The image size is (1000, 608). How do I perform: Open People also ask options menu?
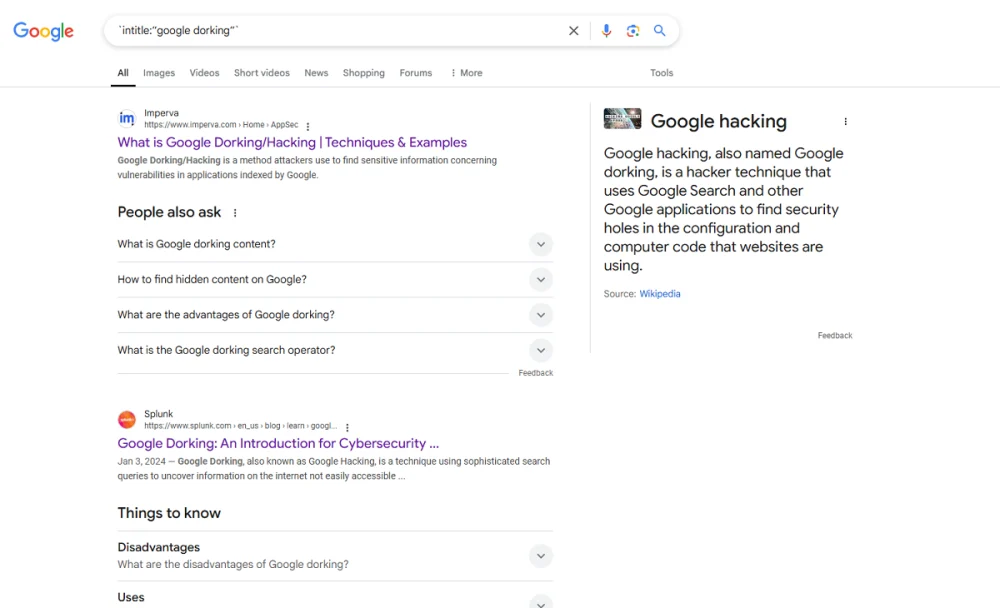pyautogui.click(x=235, y=213)
